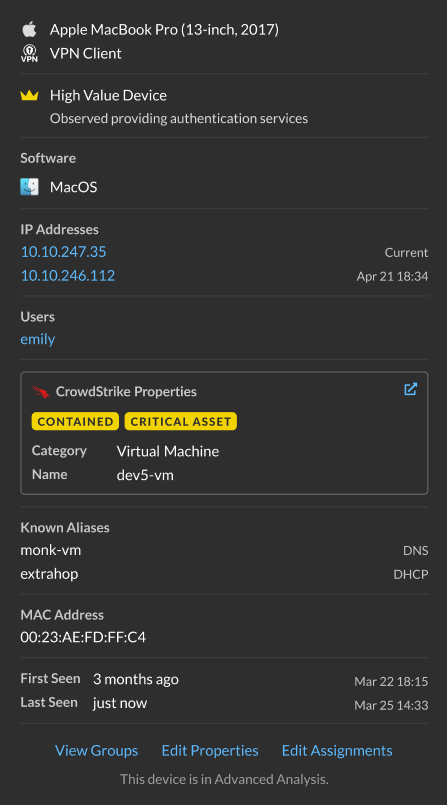Click the 'monk-vm' alias
This screenshot has height=805, width=447.
tap(51, 550)
